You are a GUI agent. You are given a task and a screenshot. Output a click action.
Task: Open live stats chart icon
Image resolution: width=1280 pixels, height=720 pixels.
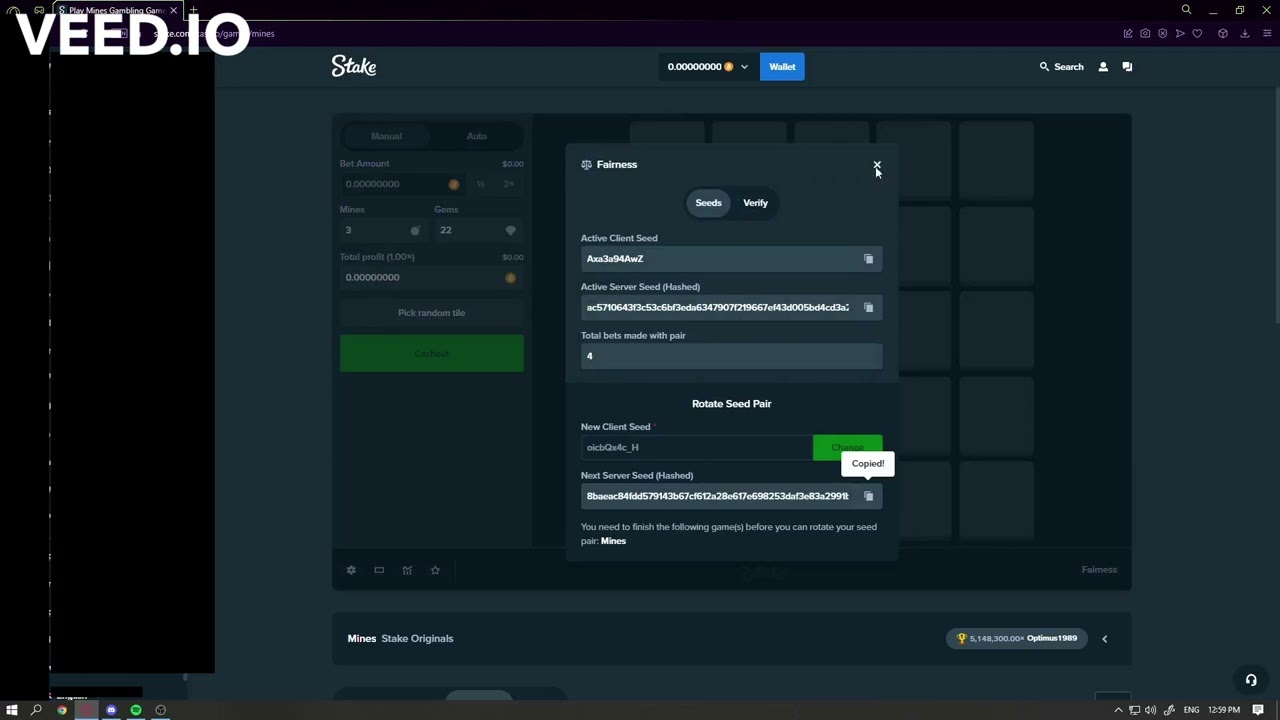(407, 570)
